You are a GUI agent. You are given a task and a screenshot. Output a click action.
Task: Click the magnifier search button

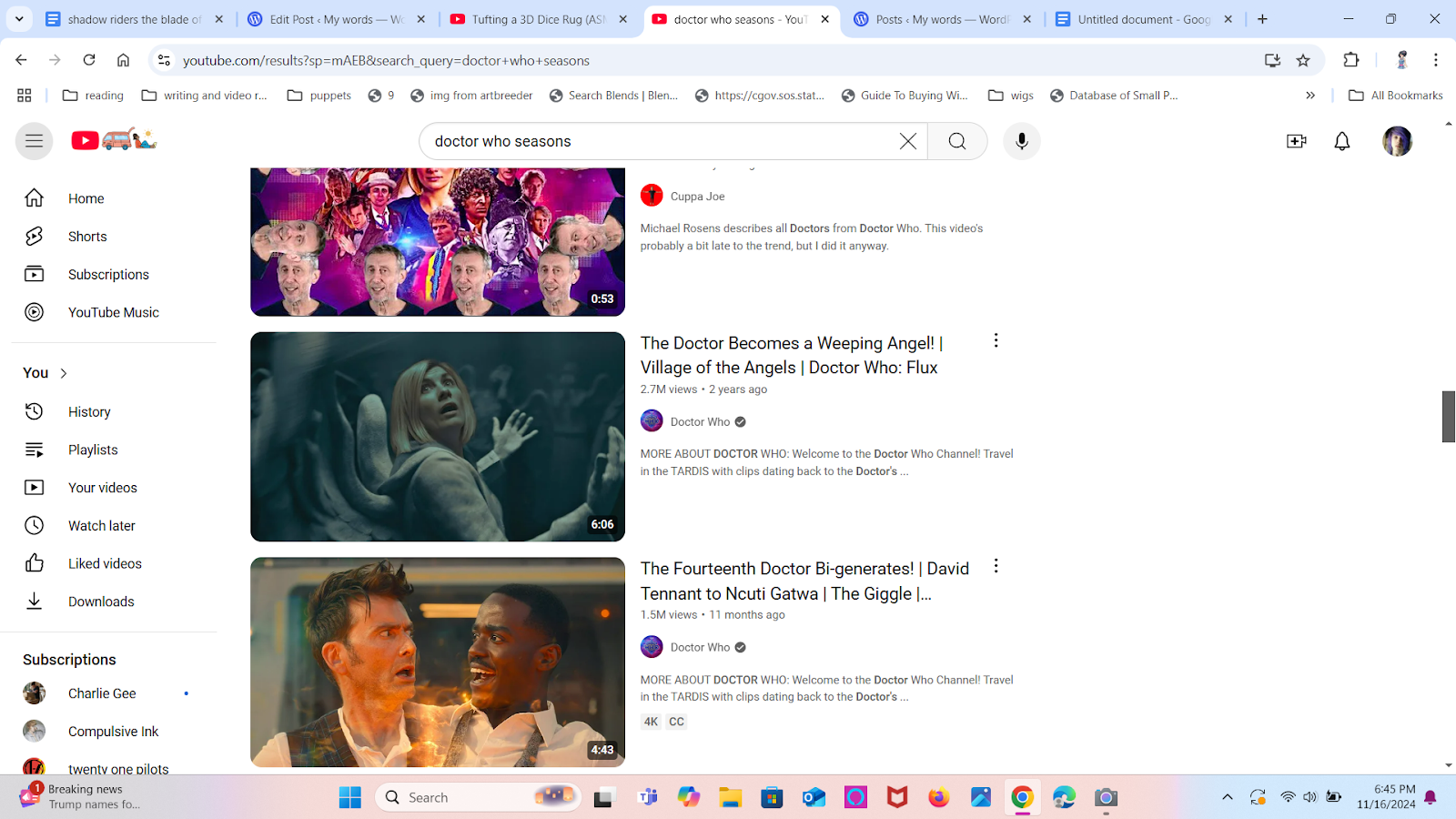[957, 141]
